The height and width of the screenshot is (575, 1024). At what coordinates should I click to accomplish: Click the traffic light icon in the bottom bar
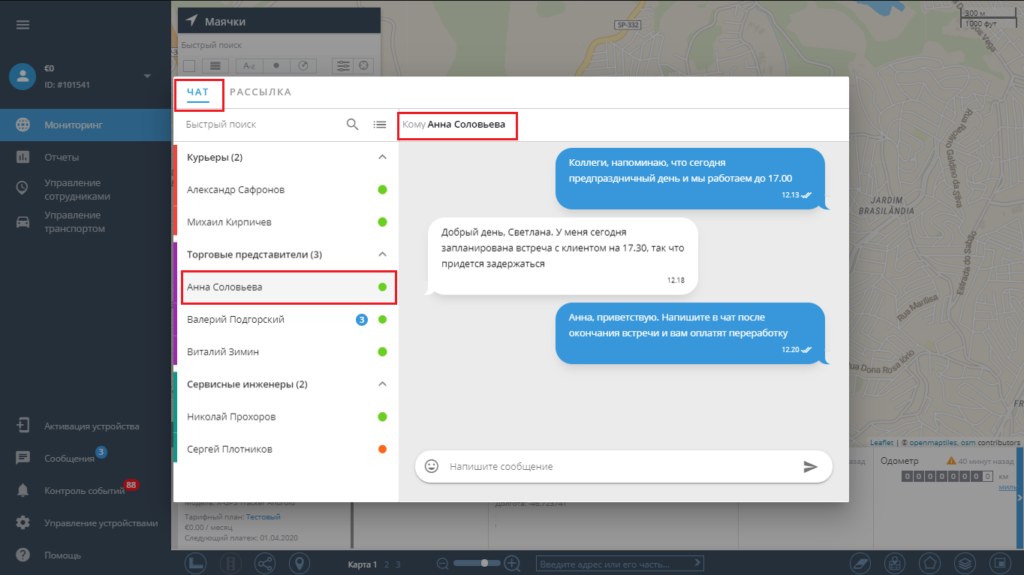(230, 563)
